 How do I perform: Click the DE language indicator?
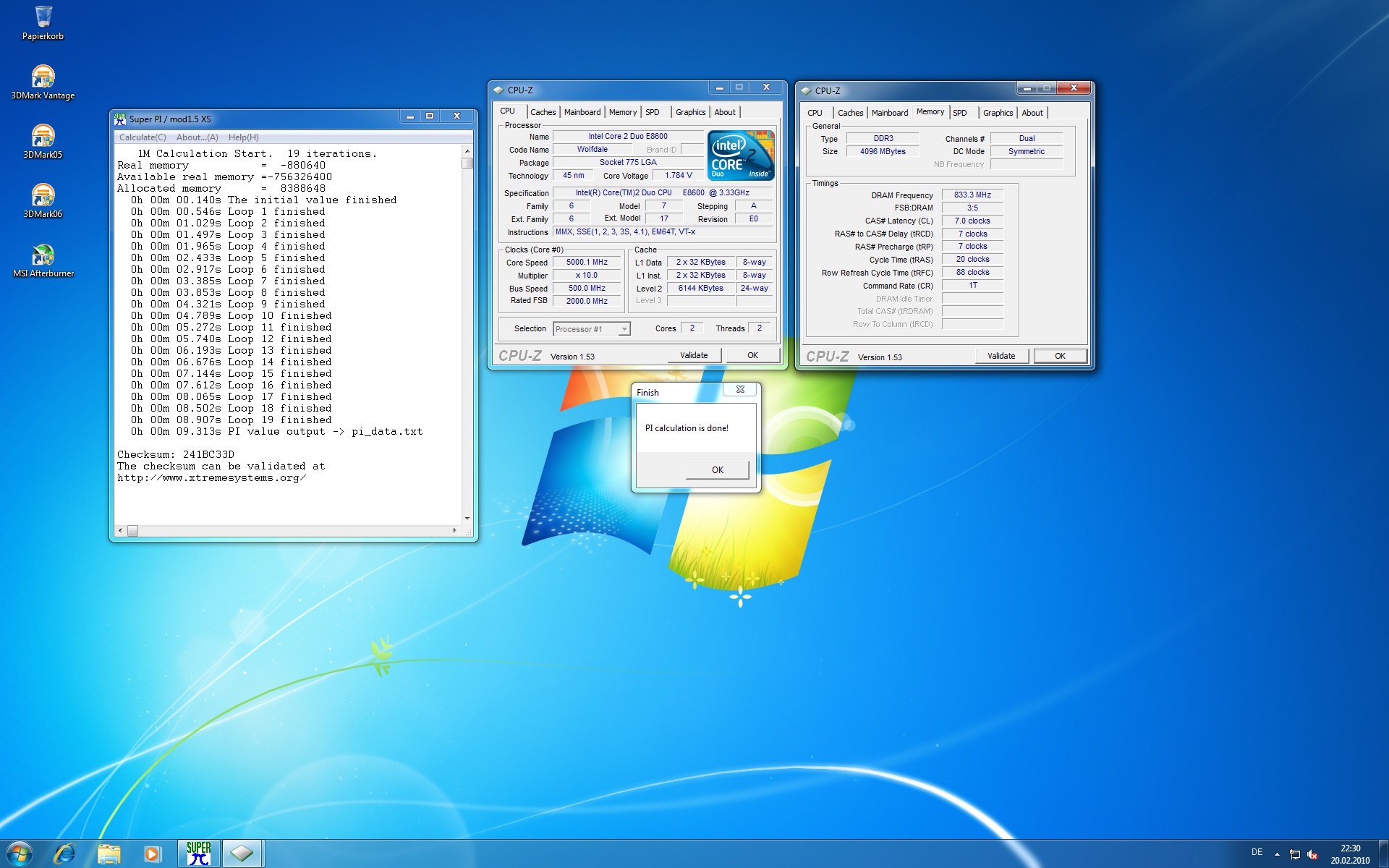[x=1257, y=852]
